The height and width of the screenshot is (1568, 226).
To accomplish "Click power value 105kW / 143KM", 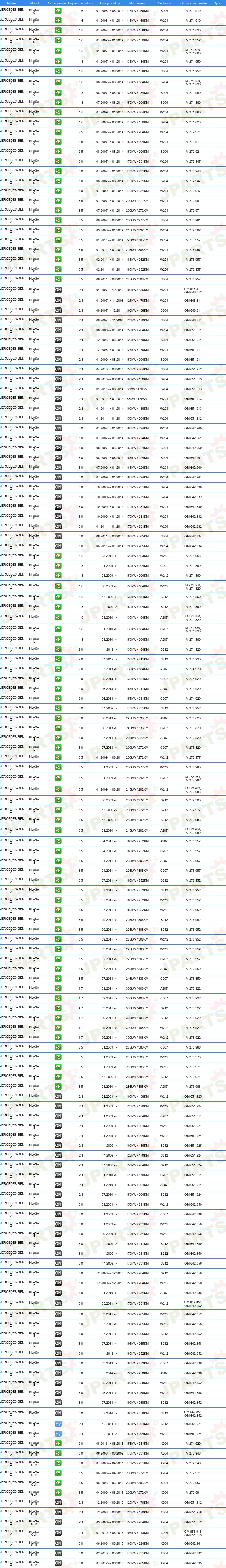I will tap(137, 1533).
